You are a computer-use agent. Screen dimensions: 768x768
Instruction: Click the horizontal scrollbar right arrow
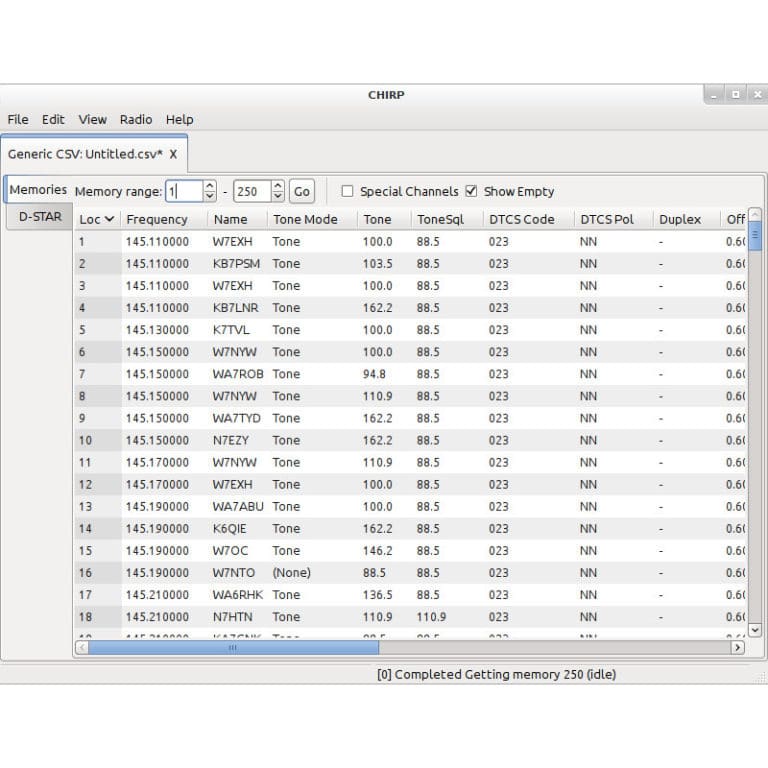tap(738, 648)
